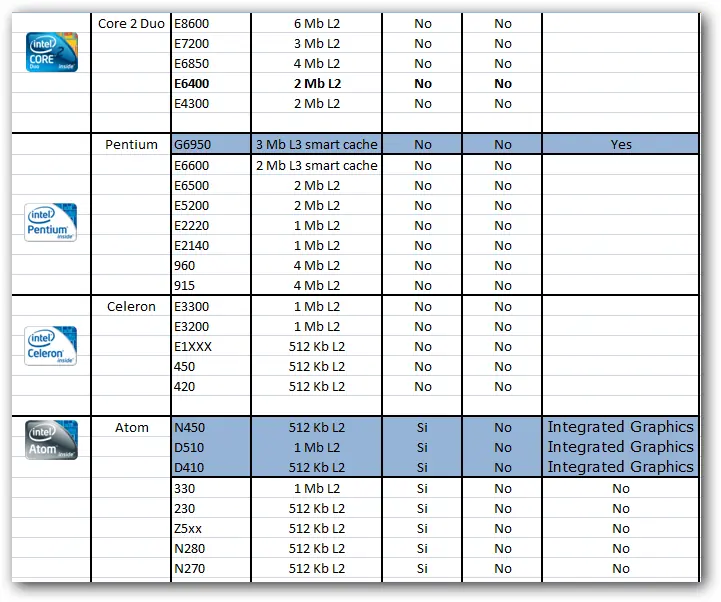Click the Intel Pentium inside logo

point(51,222)
